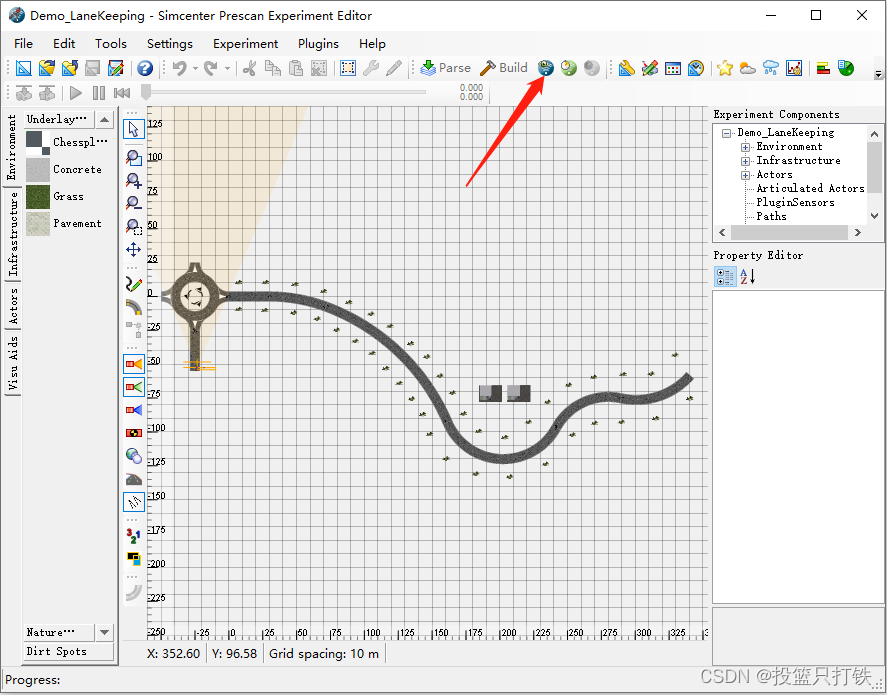Screen dimensions: 887x695
Task: Switch to the Actors side tab
Action: (12, 306)
